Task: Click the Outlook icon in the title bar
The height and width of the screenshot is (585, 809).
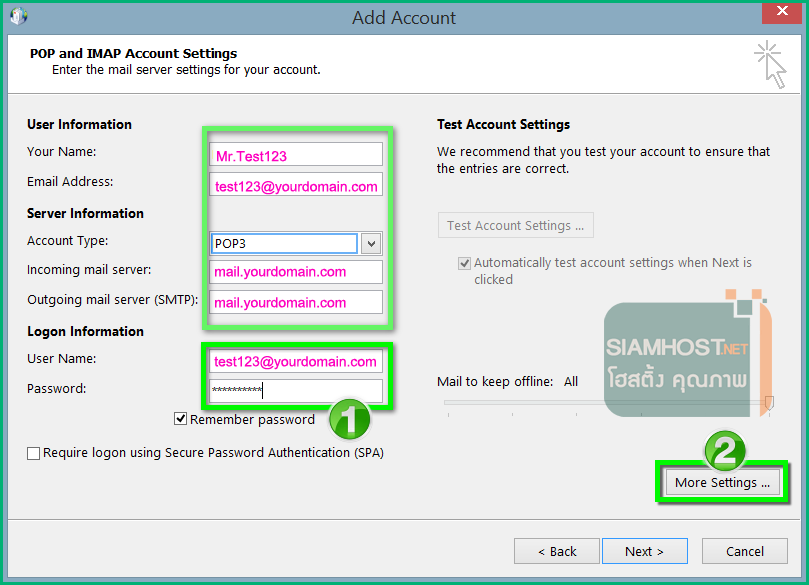Action: pos(18,17)
